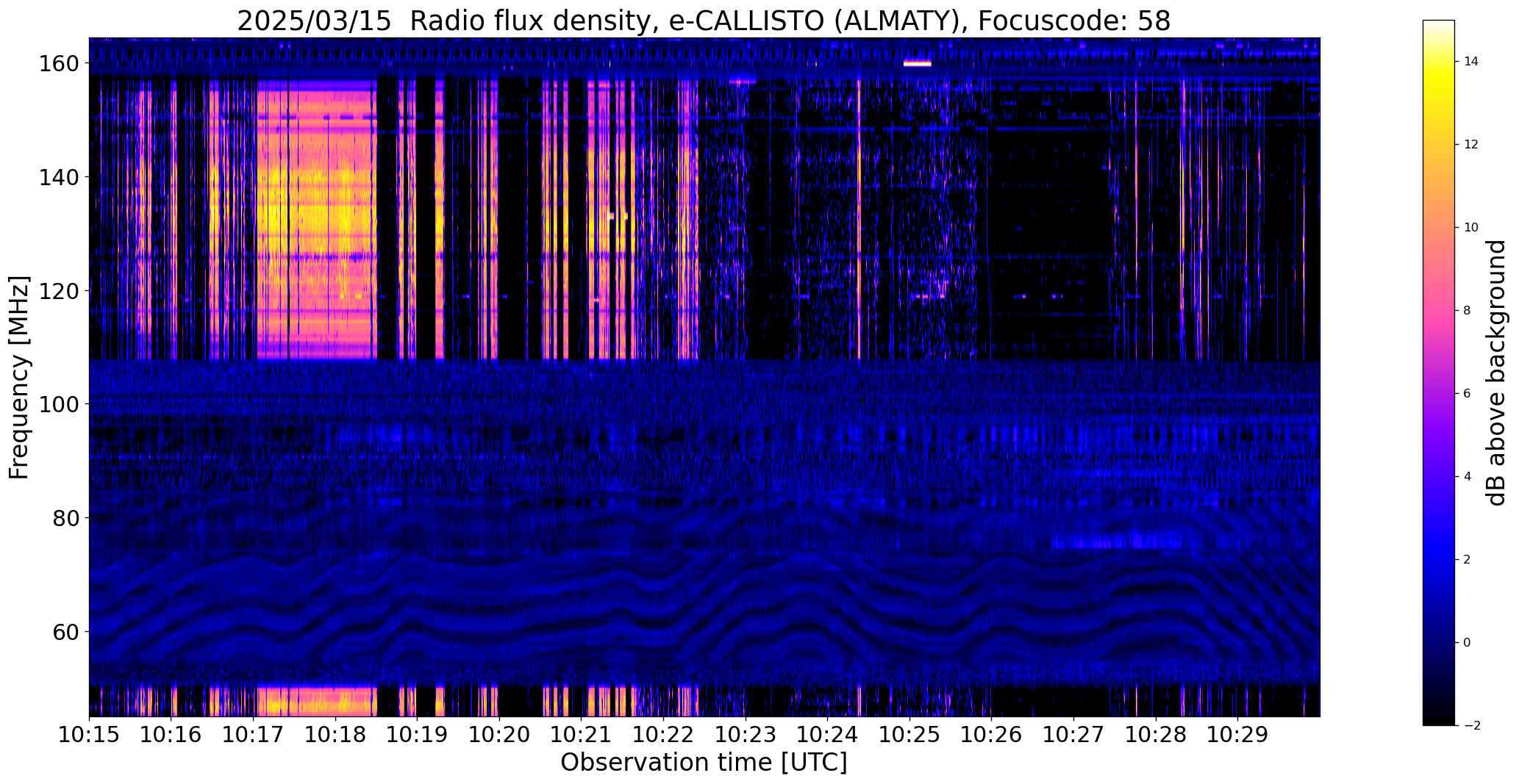
Task: Click the light-blue horizontal streak near 75 MHz at 10:27
Action: click(x=1118, y=544)
